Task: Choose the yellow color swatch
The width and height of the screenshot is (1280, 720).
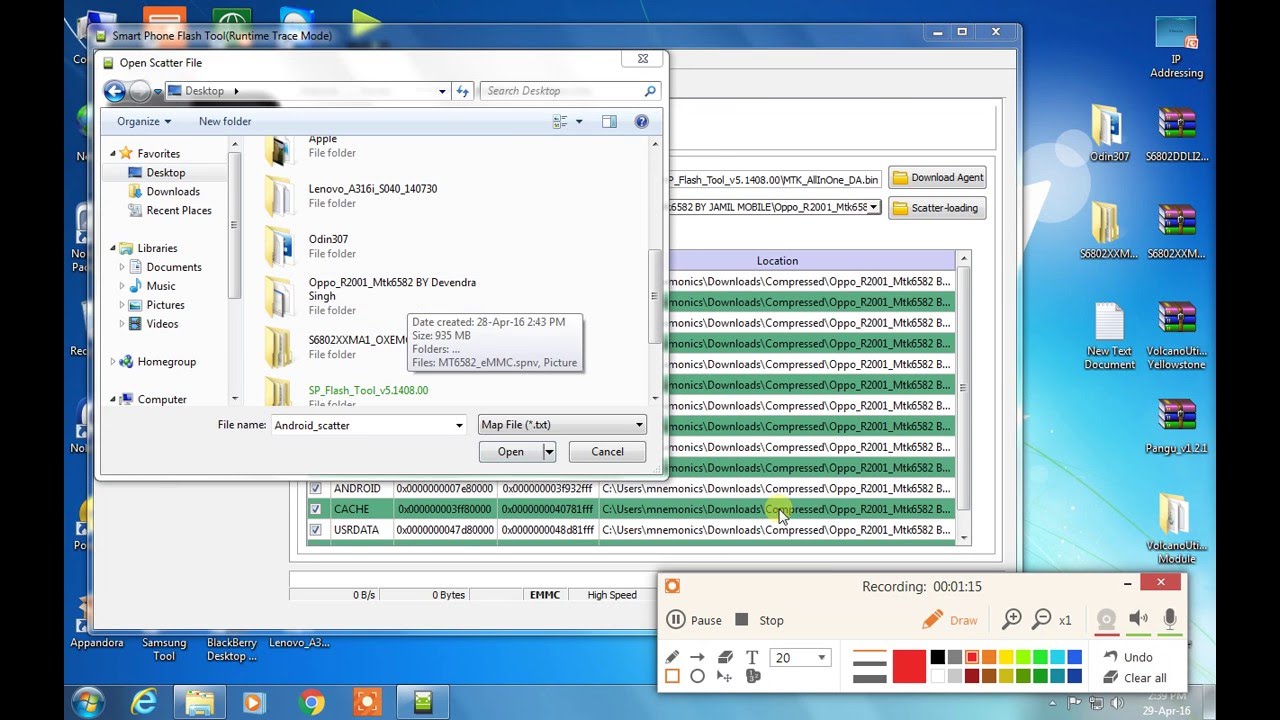Action: click(1006, 657)
